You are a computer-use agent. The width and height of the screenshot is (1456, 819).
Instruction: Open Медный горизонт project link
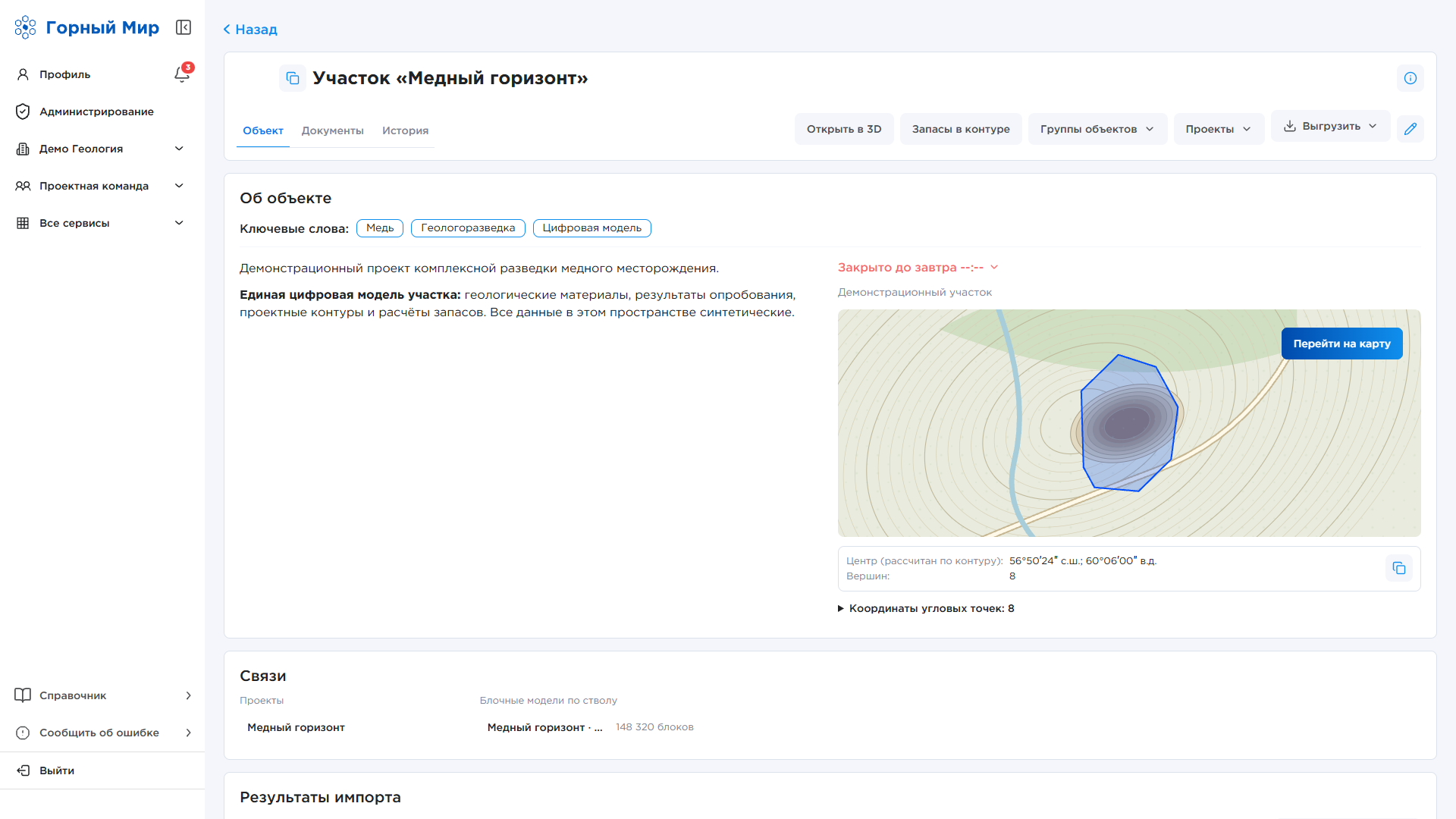pyautogui.click(x=296, y=727)
